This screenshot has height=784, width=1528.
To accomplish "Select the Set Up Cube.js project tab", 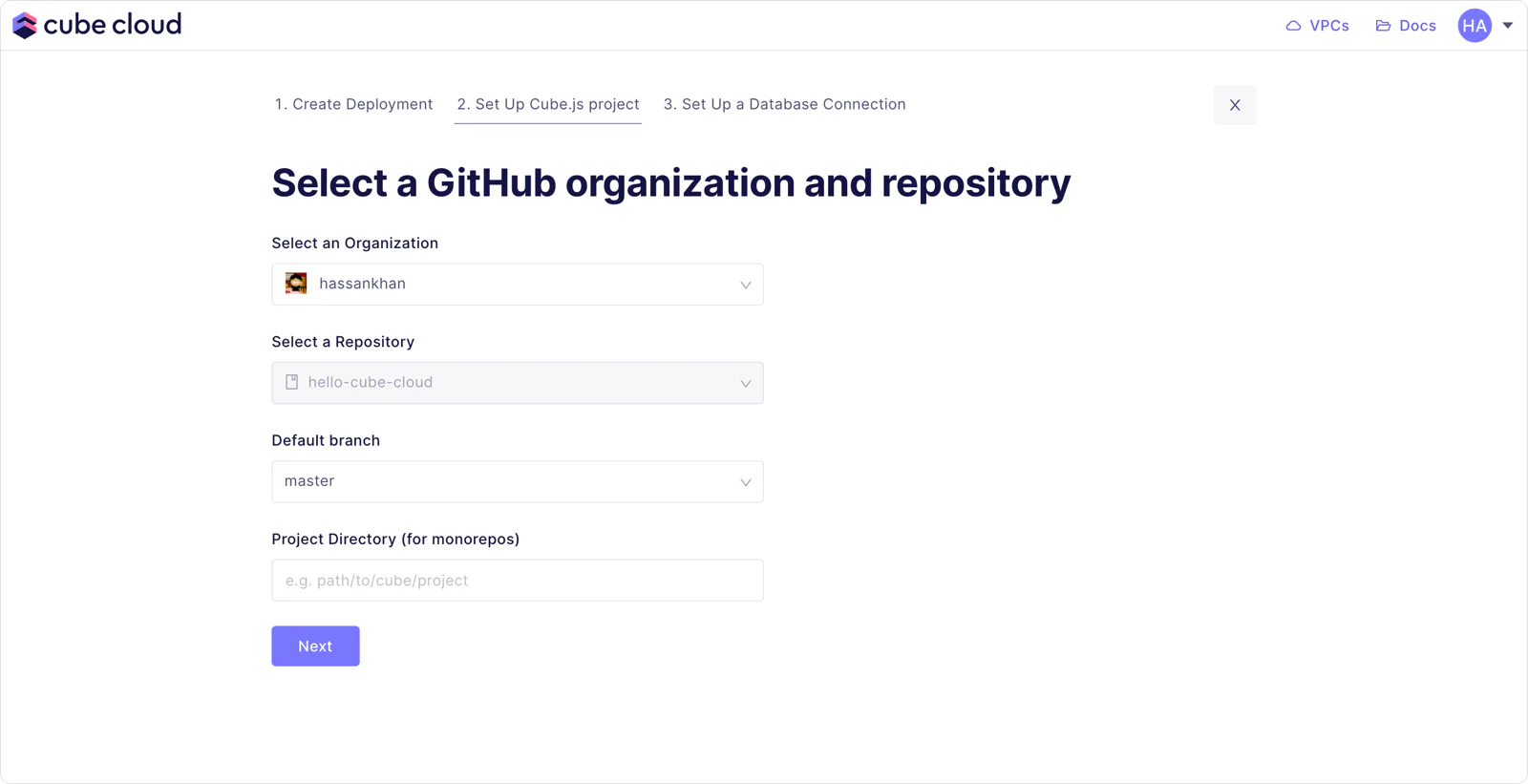I will [x=548, y=104].
